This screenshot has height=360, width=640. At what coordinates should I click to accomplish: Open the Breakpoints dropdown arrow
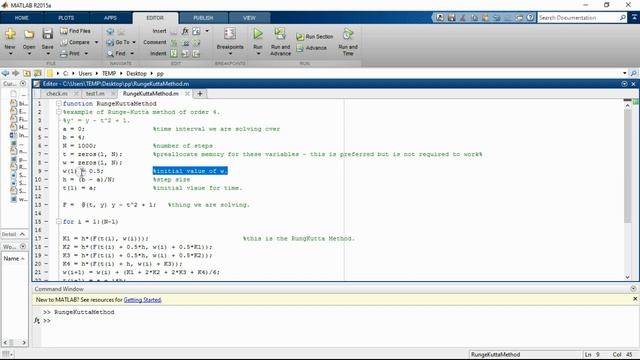pyautogui.click(x=230, y=54)
